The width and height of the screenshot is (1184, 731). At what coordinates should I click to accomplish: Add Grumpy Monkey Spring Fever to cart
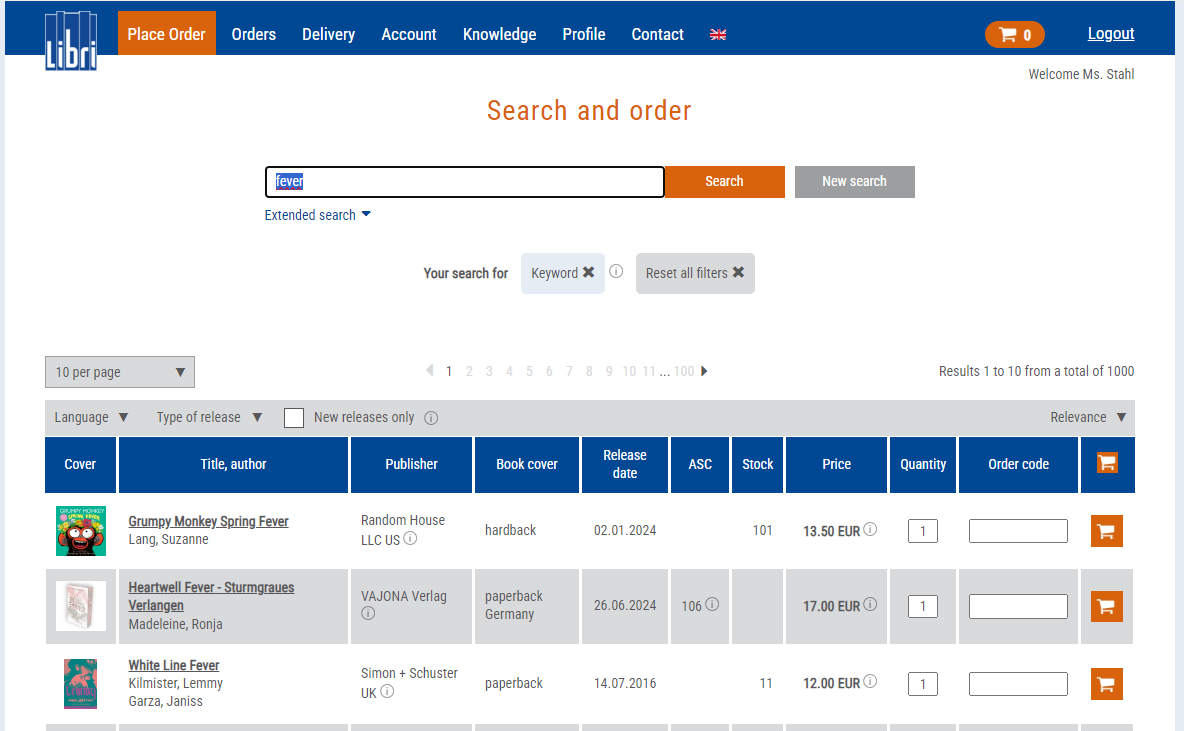tap(1106, 531)
